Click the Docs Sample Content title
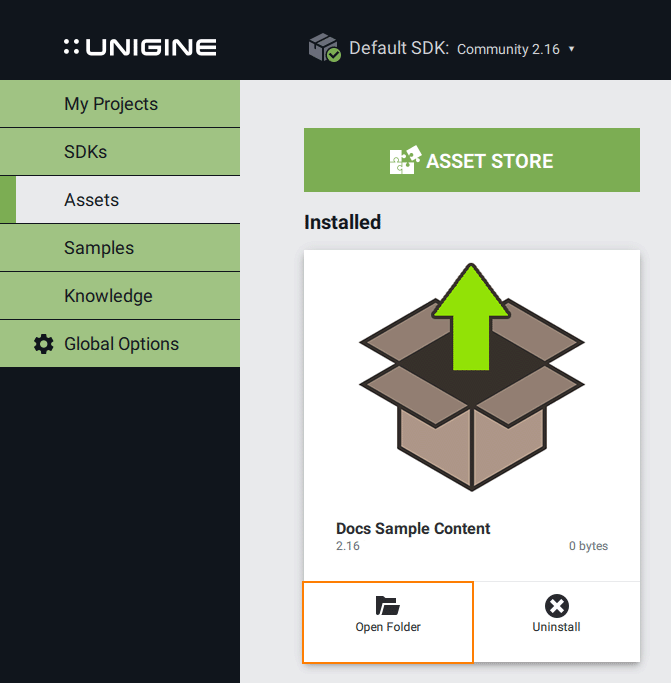Viewport: 671px width, 683px height. (x=413, y=528)
